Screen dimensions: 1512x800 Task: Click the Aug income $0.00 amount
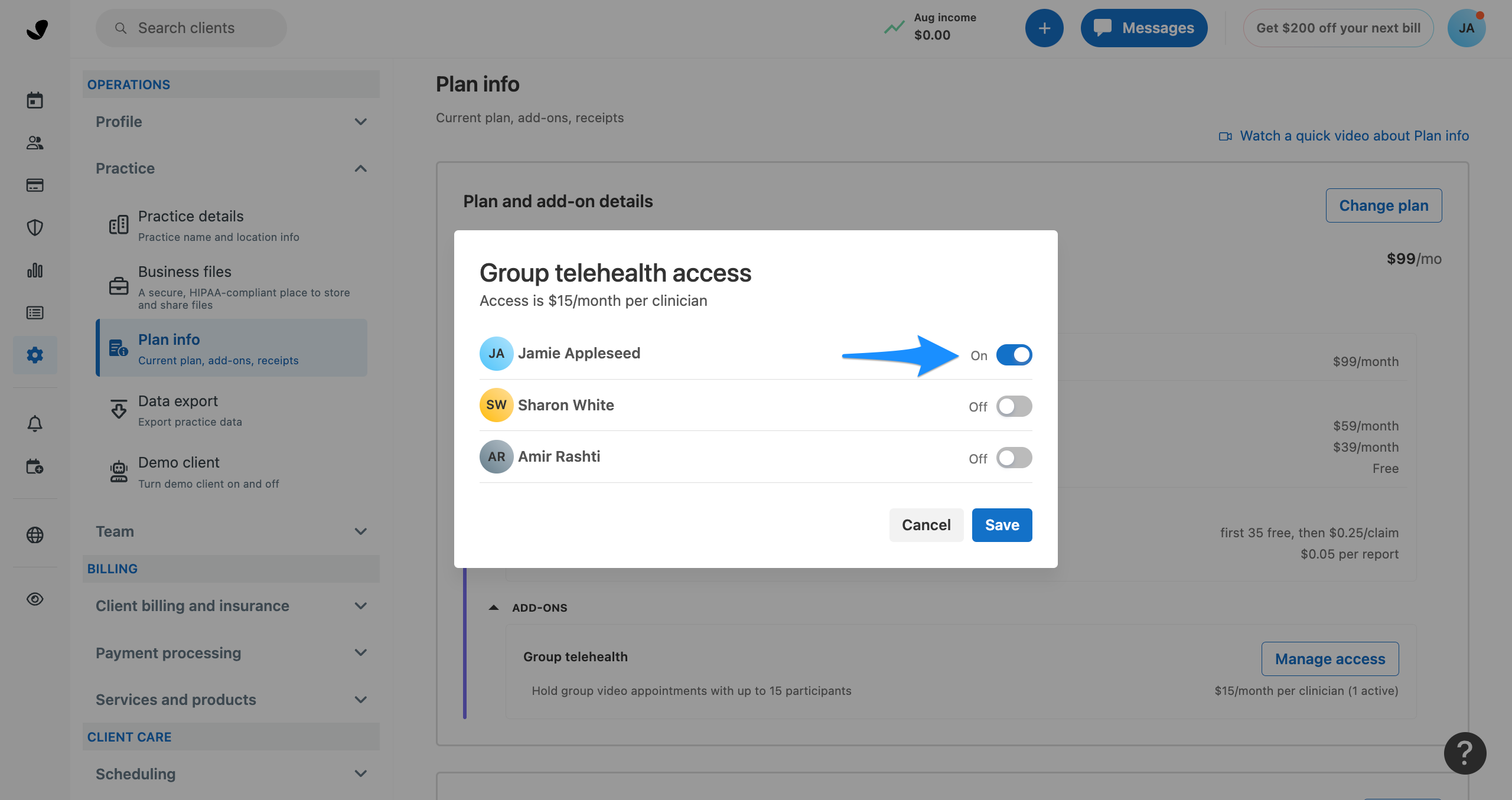tap(932, 35)
